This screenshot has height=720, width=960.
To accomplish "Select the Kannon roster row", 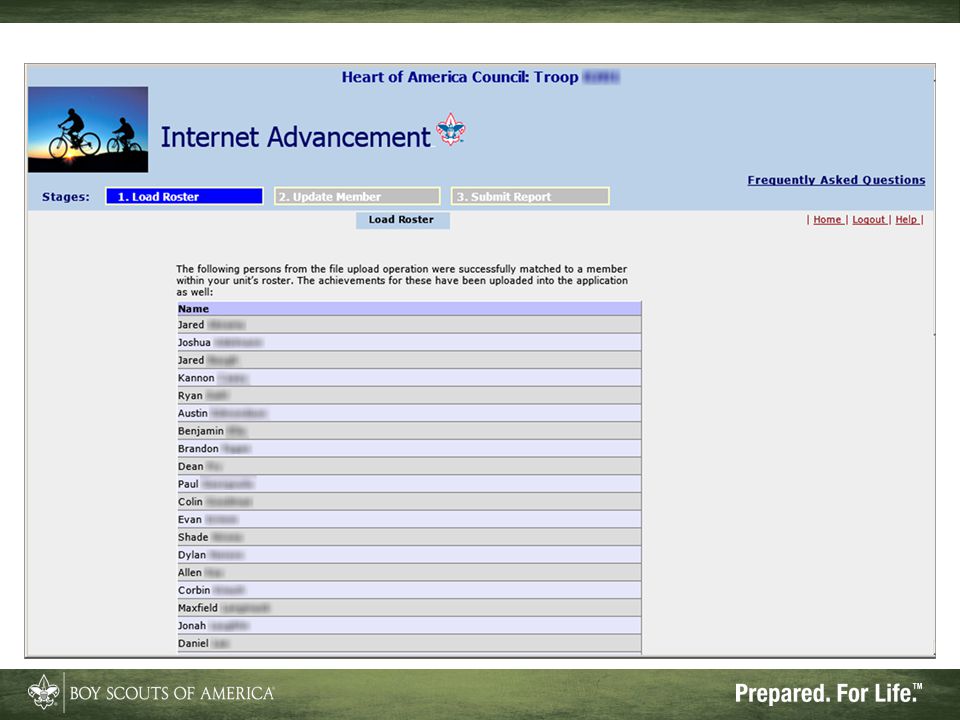I will [409, 378].
